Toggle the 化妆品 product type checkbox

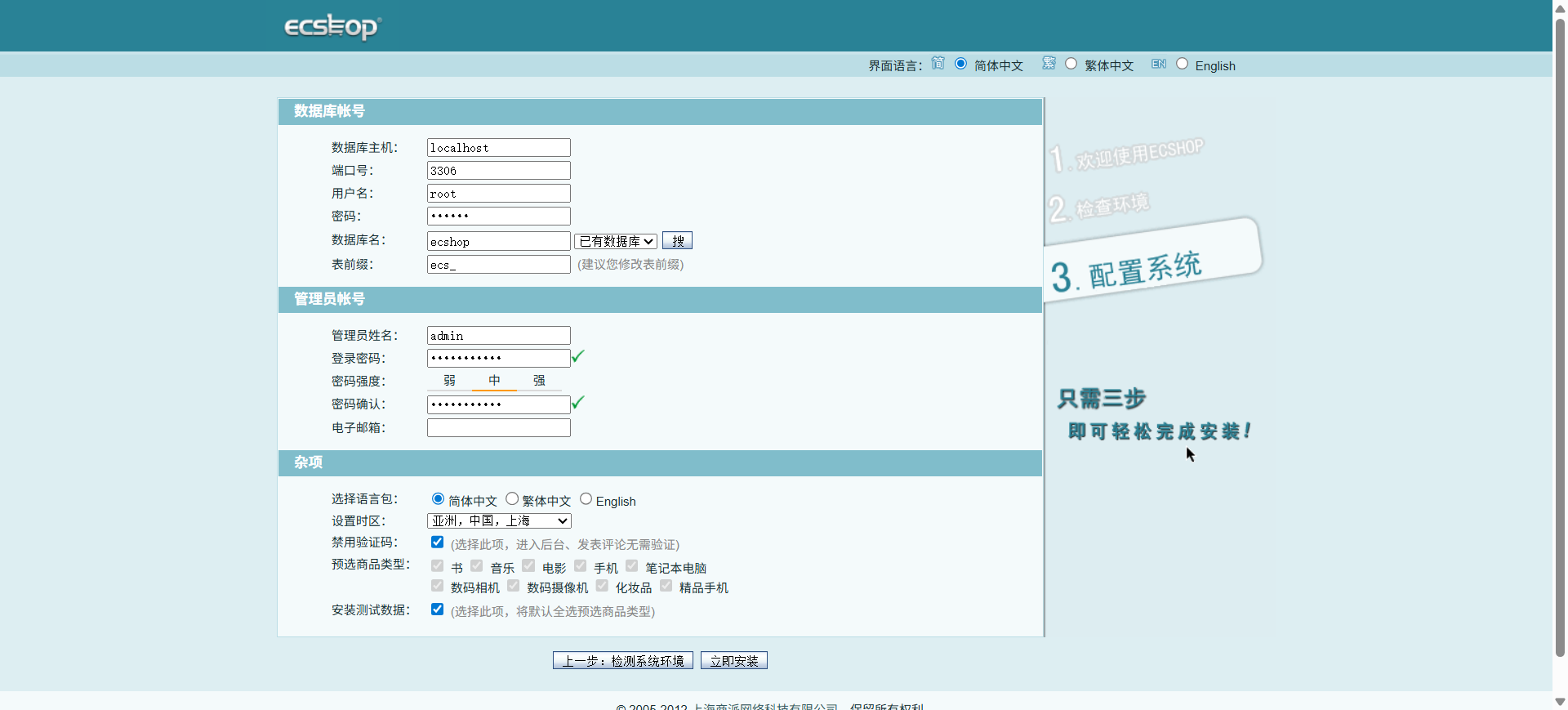(x=602, y=586)
